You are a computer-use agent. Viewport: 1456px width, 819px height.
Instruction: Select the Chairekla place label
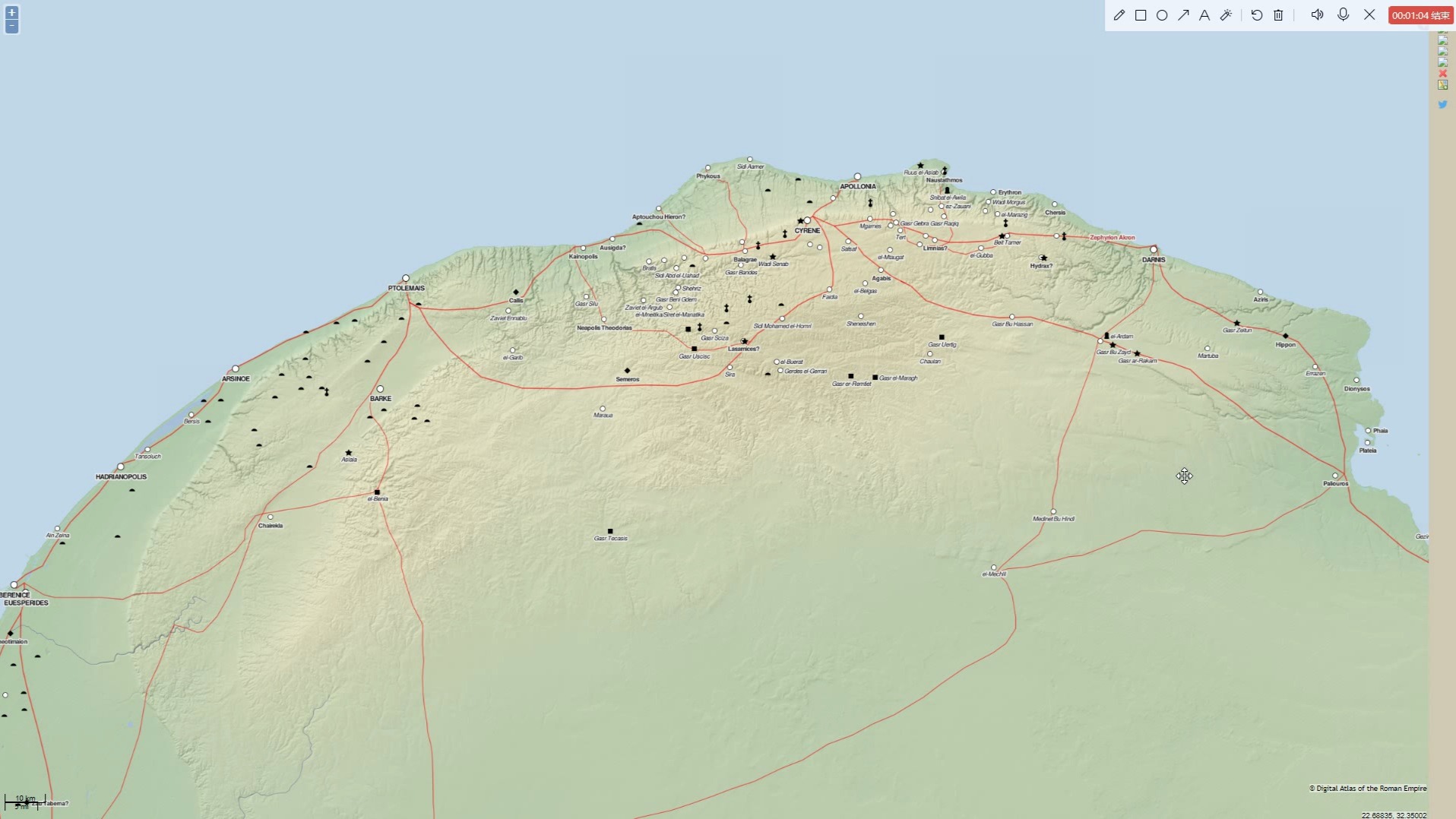click(x=271, y=526)
